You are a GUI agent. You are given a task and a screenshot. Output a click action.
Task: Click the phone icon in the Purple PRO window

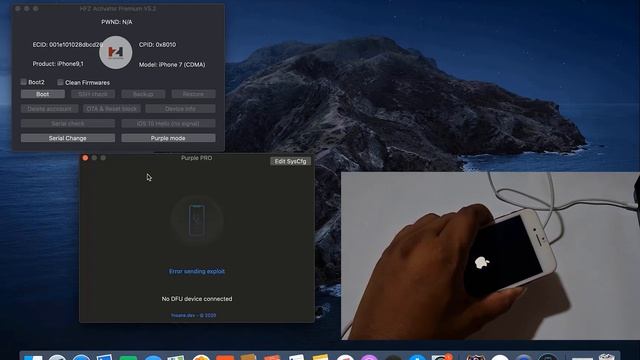click(197, 220)
